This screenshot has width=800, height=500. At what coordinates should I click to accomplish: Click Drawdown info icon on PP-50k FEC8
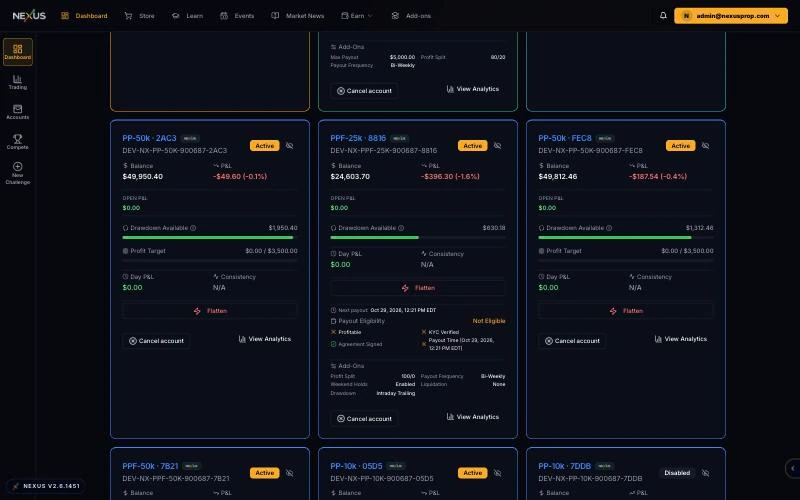click(x=609, y=228)
